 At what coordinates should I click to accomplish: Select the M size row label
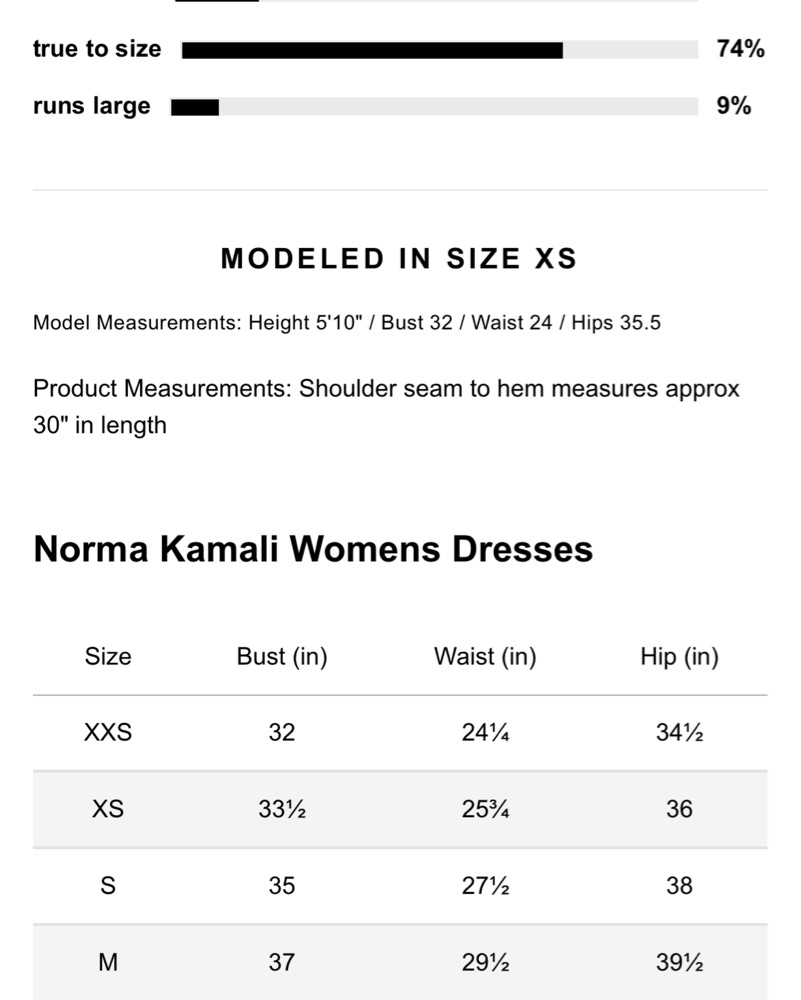(x=108, y=962)
